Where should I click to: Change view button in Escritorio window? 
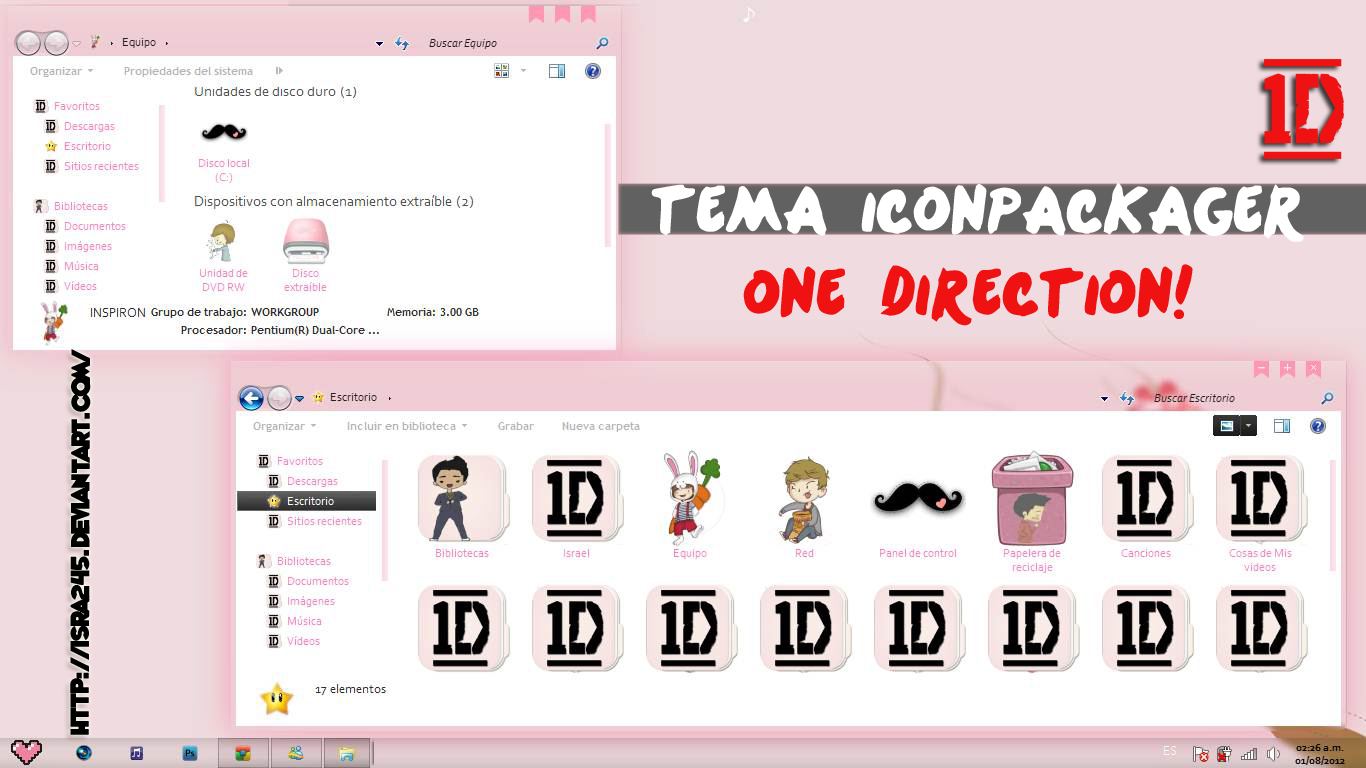pyautogui.click(x=1226, y=426)
